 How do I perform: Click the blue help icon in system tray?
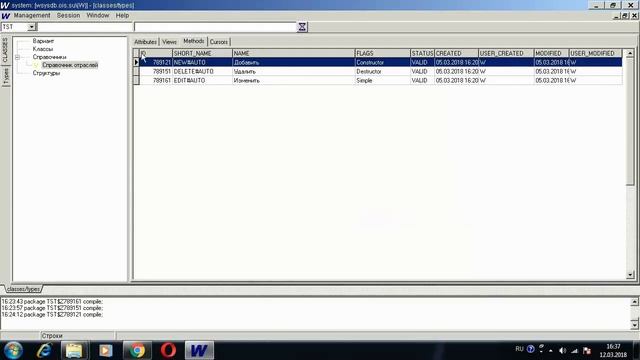click(x=531, y=349)
